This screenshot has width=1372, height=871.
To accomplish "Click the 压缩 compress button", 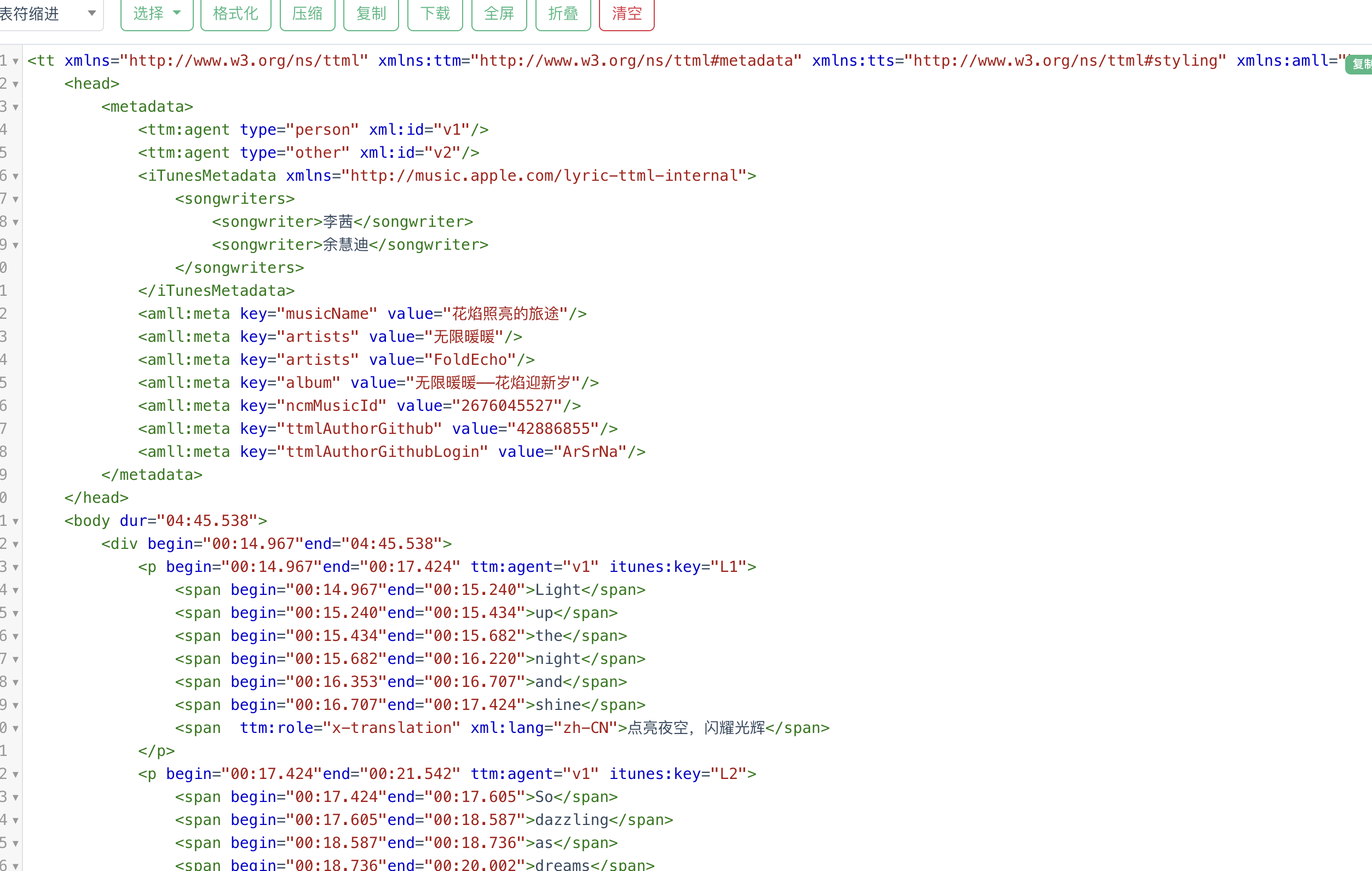I will click(307, 14).
